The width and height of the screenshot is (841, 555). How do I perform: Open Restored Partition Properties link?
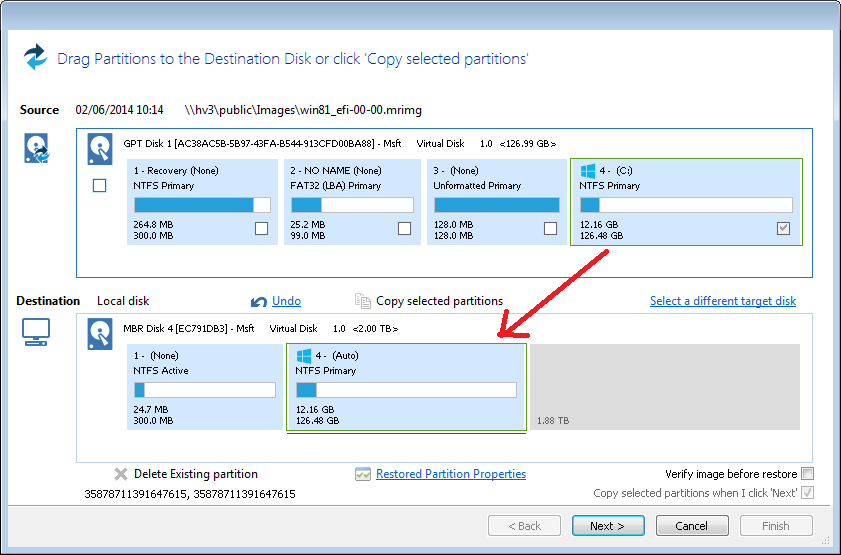(x=450, y=474)
